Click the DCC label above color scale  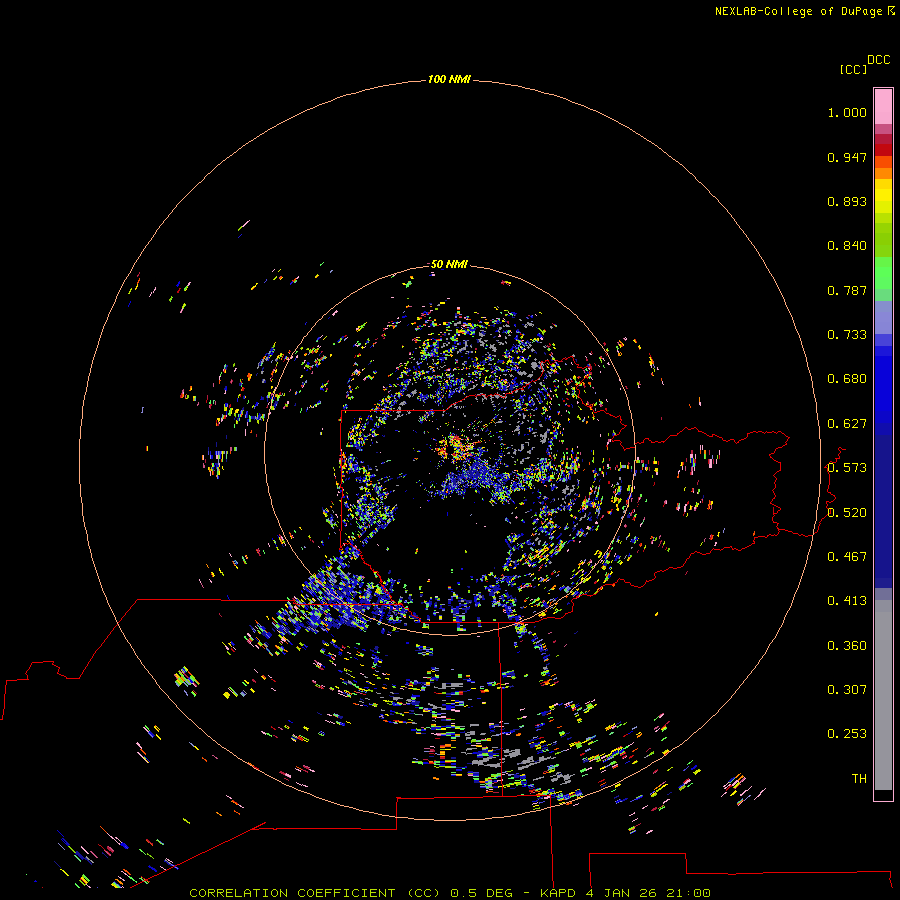click(879, 60)
